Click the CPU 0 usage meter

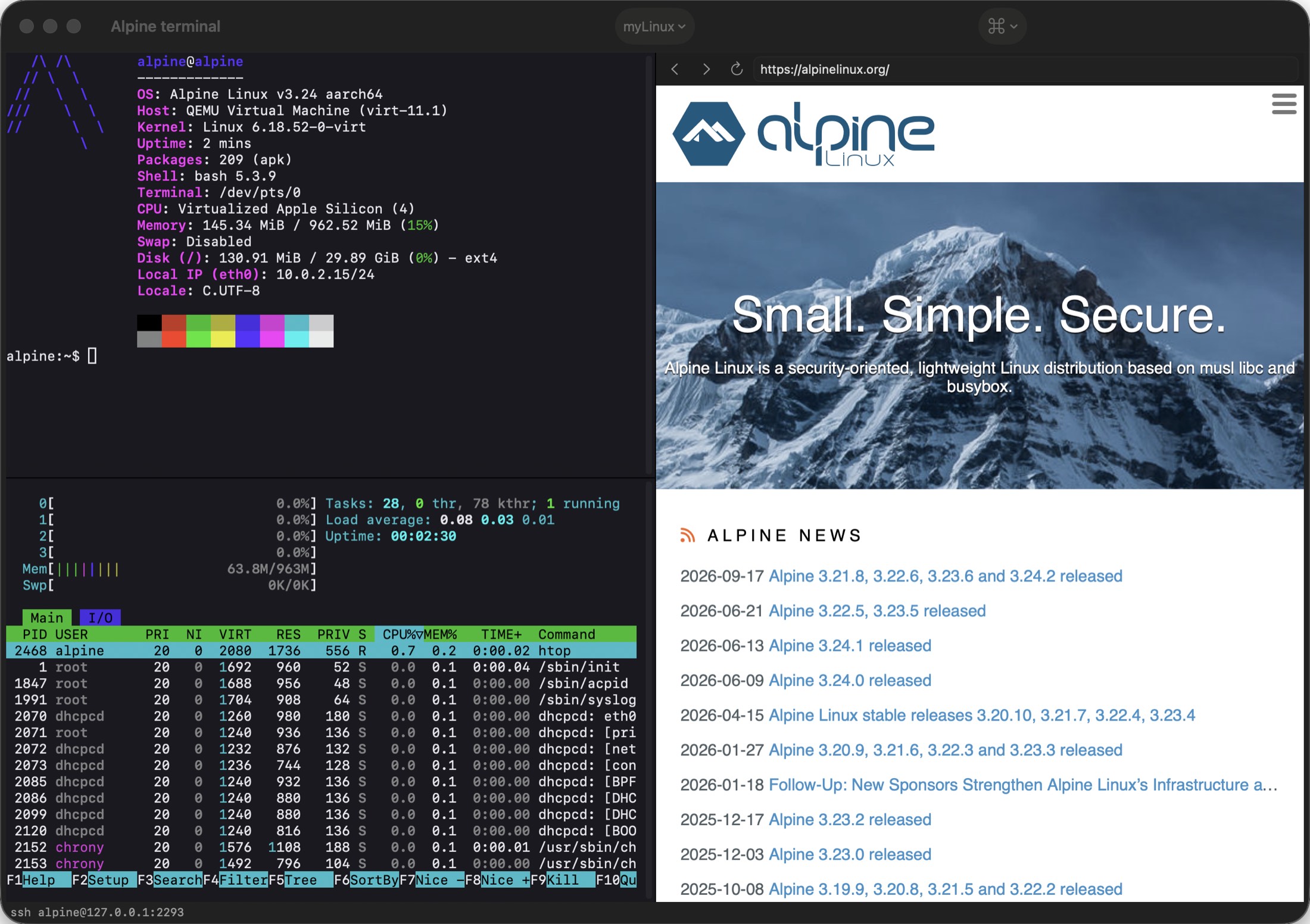pos(177,504)
